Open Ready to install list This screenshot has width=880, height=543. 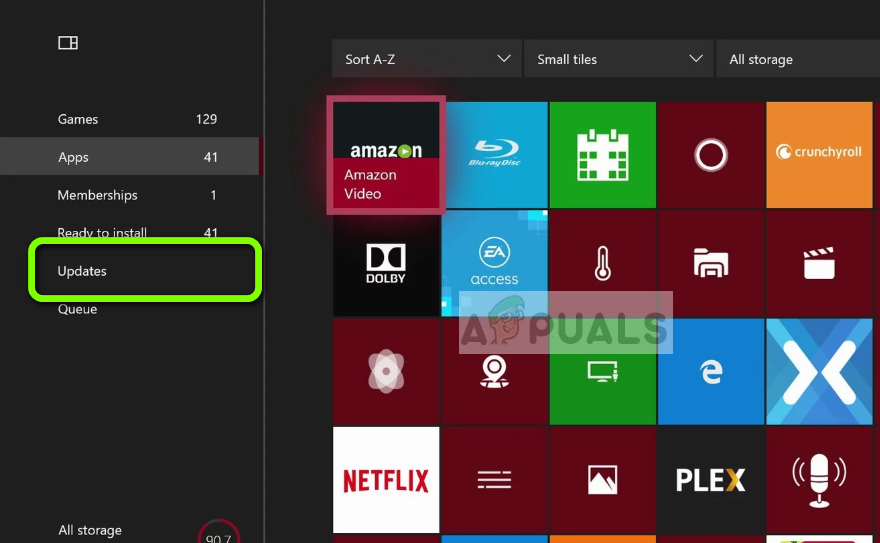pos(131,232)
